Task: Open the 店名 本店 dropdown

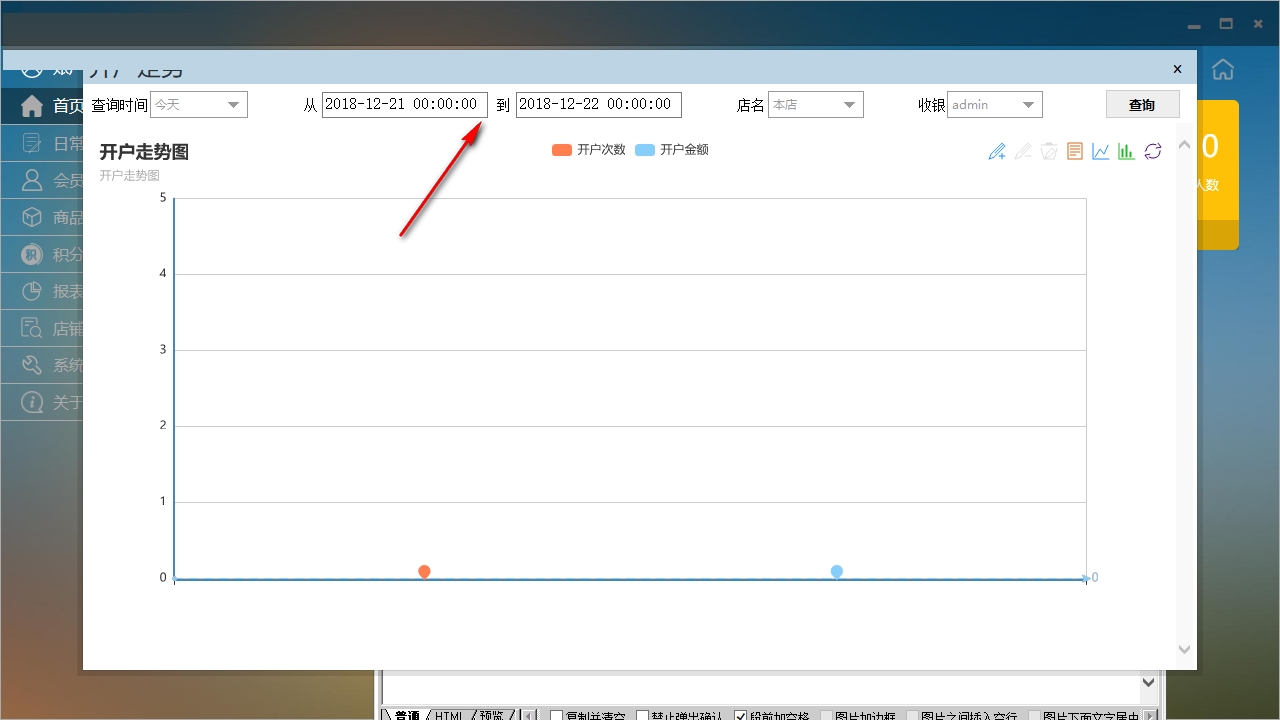Action: pyautogui.click(x=816, y=104)
